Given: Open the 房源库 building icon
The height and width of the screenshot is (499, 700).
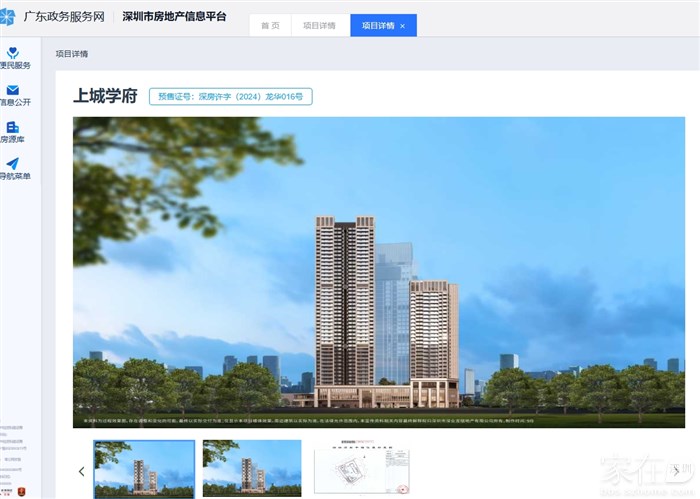Looking at the screenshot, I should click(x=13, y=127).
